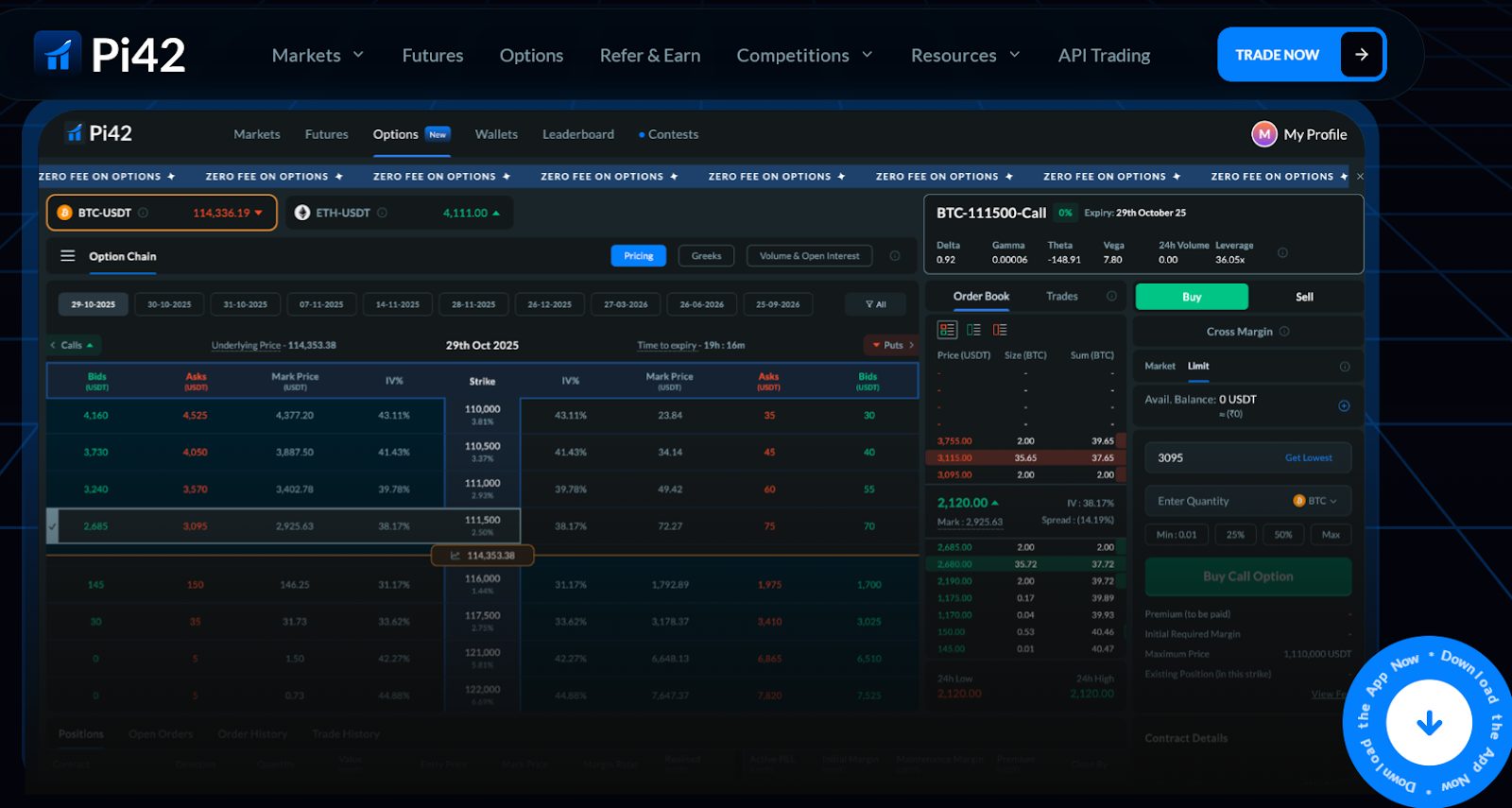Open the All filter dropdown

[x=876, y=304]
